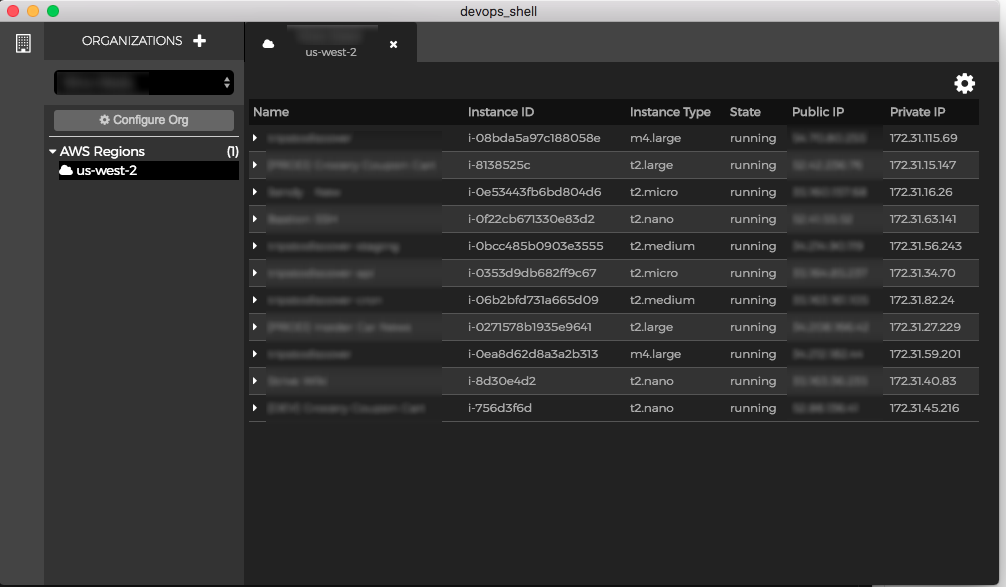This screenshot has height=587, width=1006.
Task: Click private IP 172.31.56.243
Action: [925, 246]
